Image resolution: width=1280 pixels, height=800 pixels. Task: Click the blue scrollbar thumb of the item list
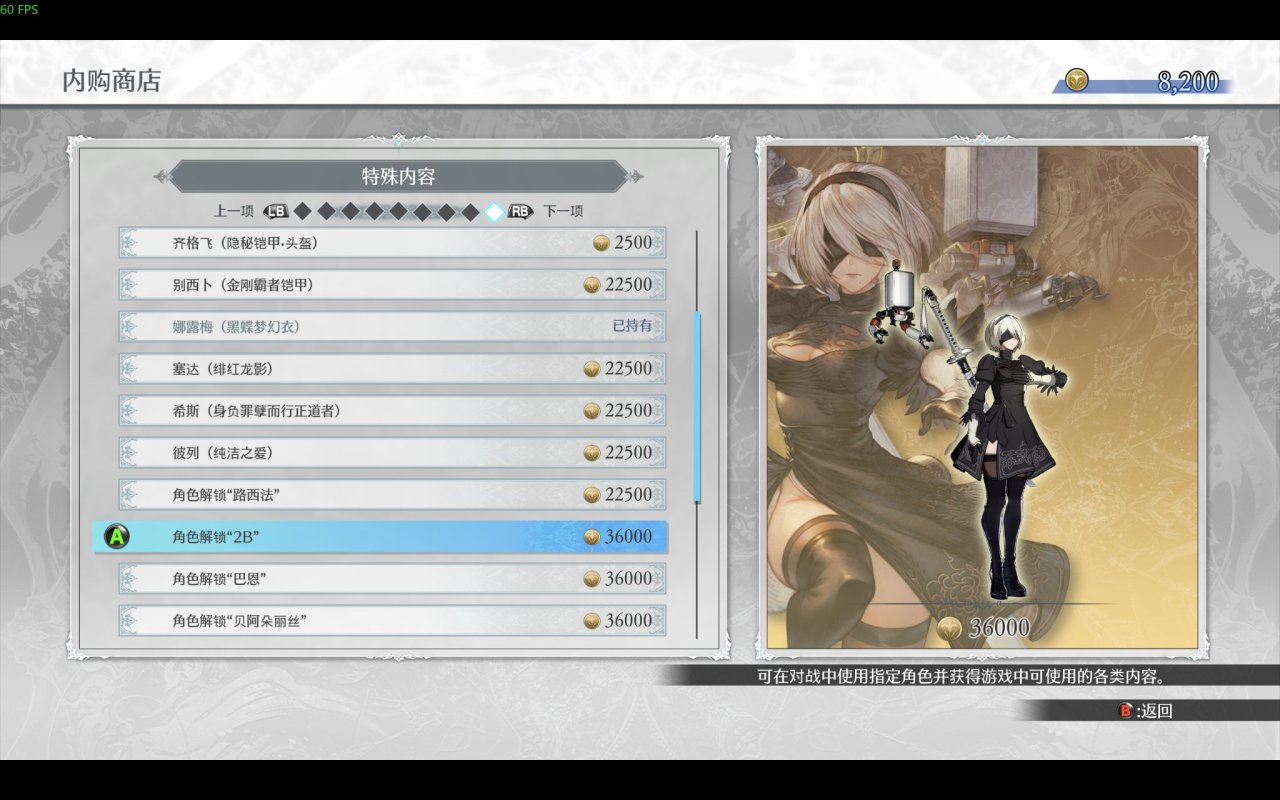(697, 408)
